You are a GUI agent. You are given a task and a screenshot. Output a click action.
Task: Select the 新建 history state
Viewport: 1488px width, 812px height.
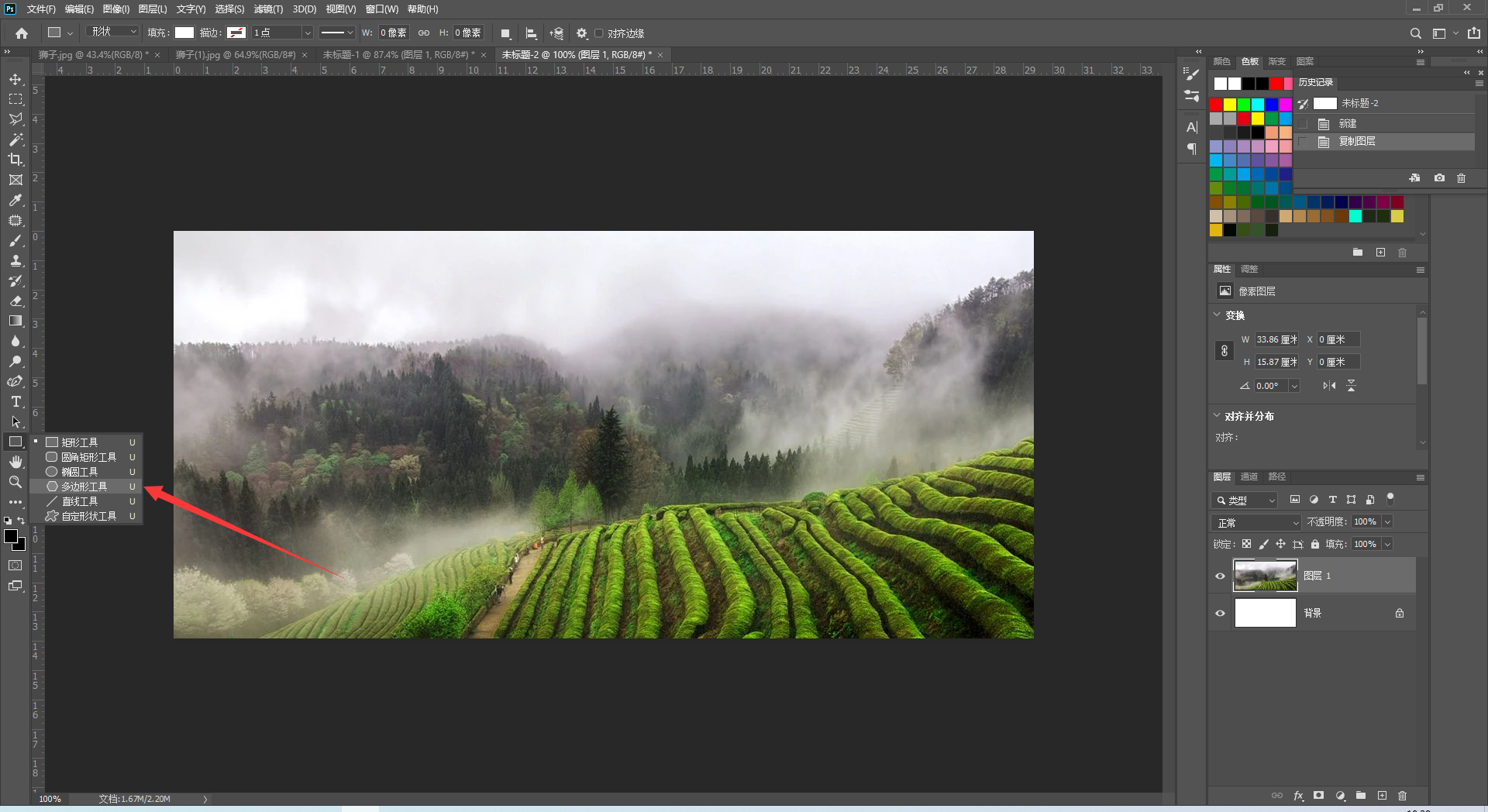click(1347, 123)
